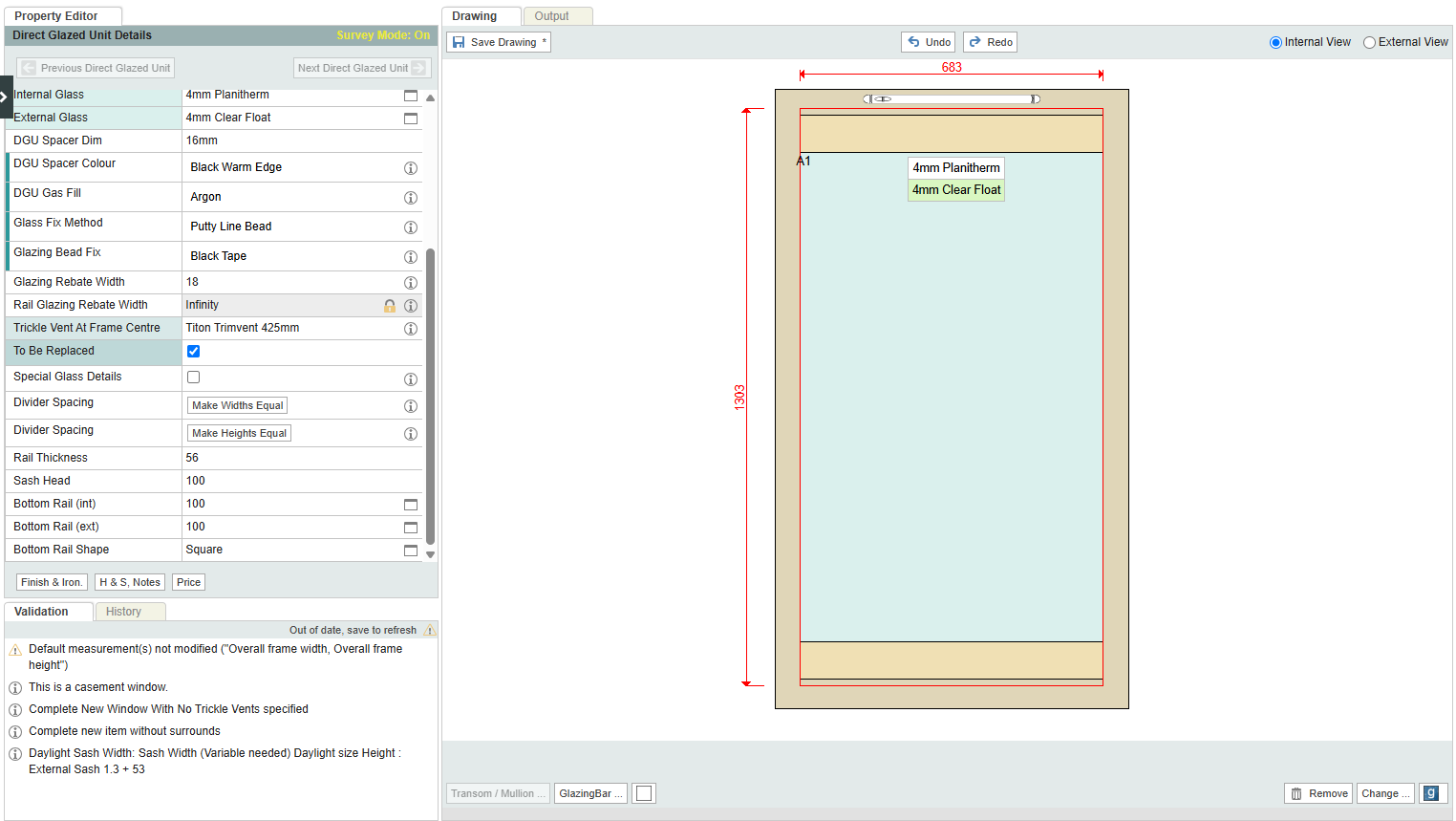The width and height of the screenshot is (1456, 821).
Task: Open the Change dropdown button
Action: (1384, 793)
